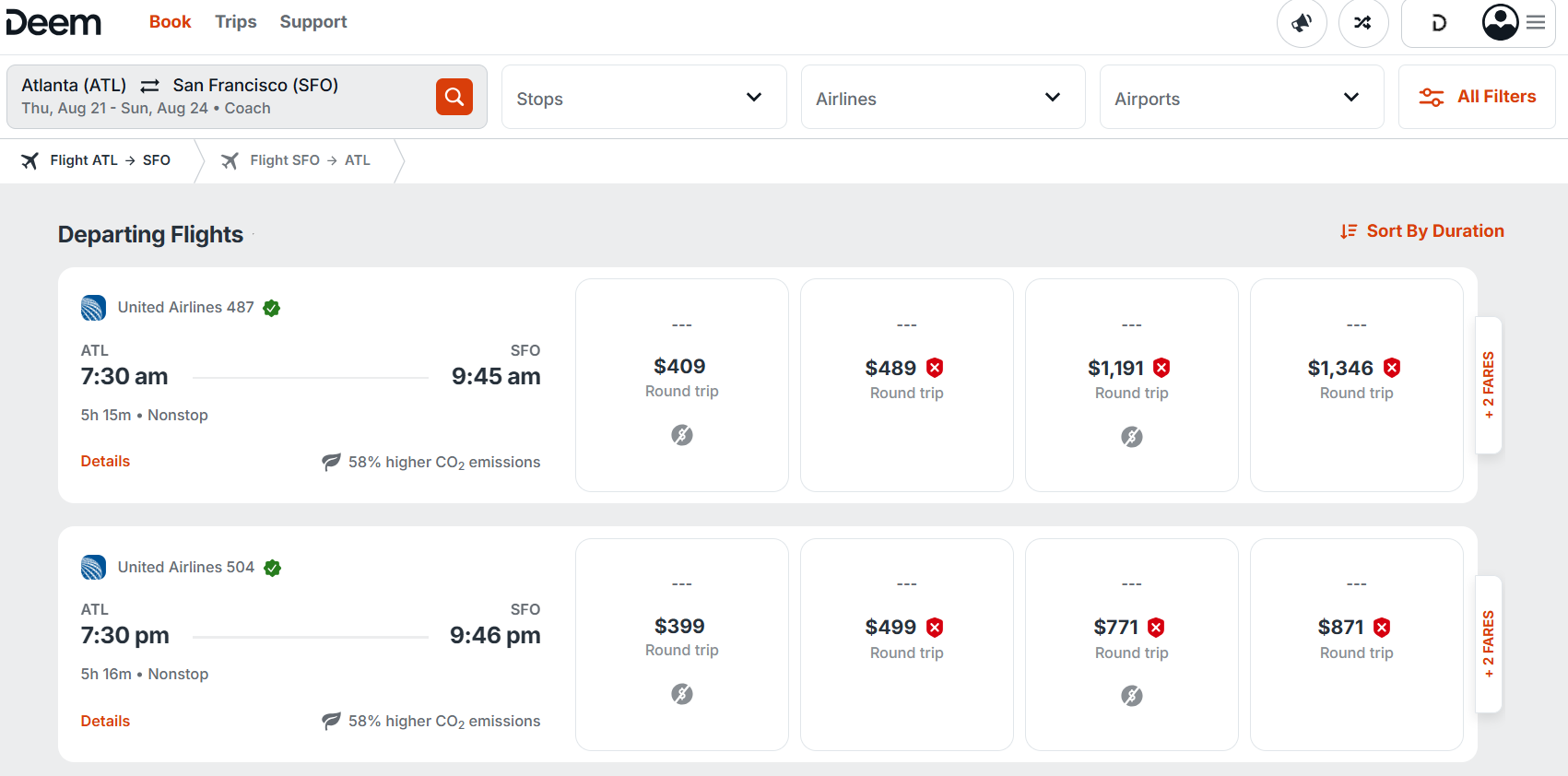1568x776 pixels.
Task: Click the Departing Flights heading
Action: pos(150,235)
